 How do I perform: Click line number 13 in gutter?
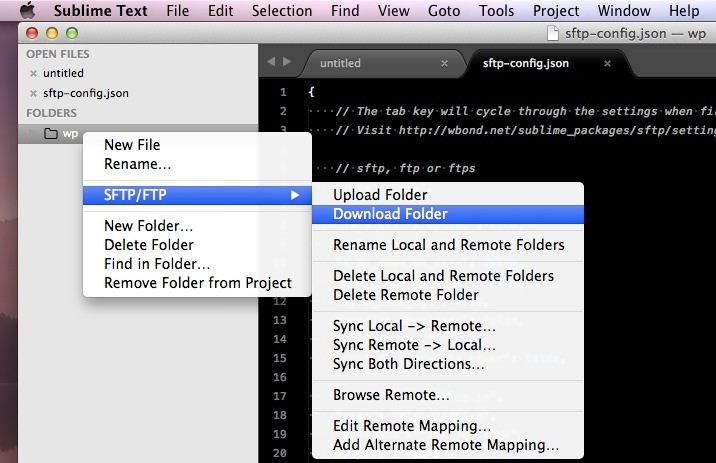pyautogui.click(x=280, y=320)
